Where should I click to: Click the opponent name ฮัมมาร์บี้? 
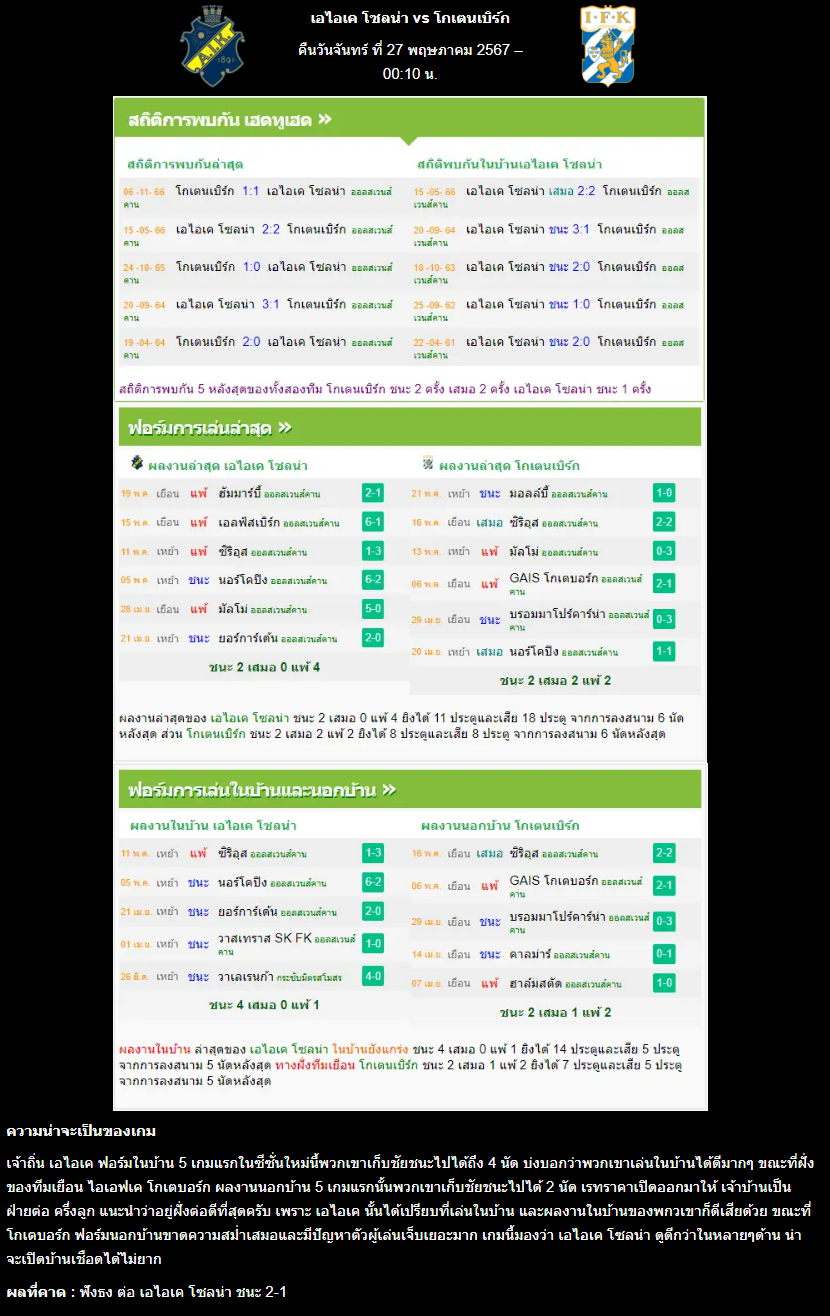240,493
